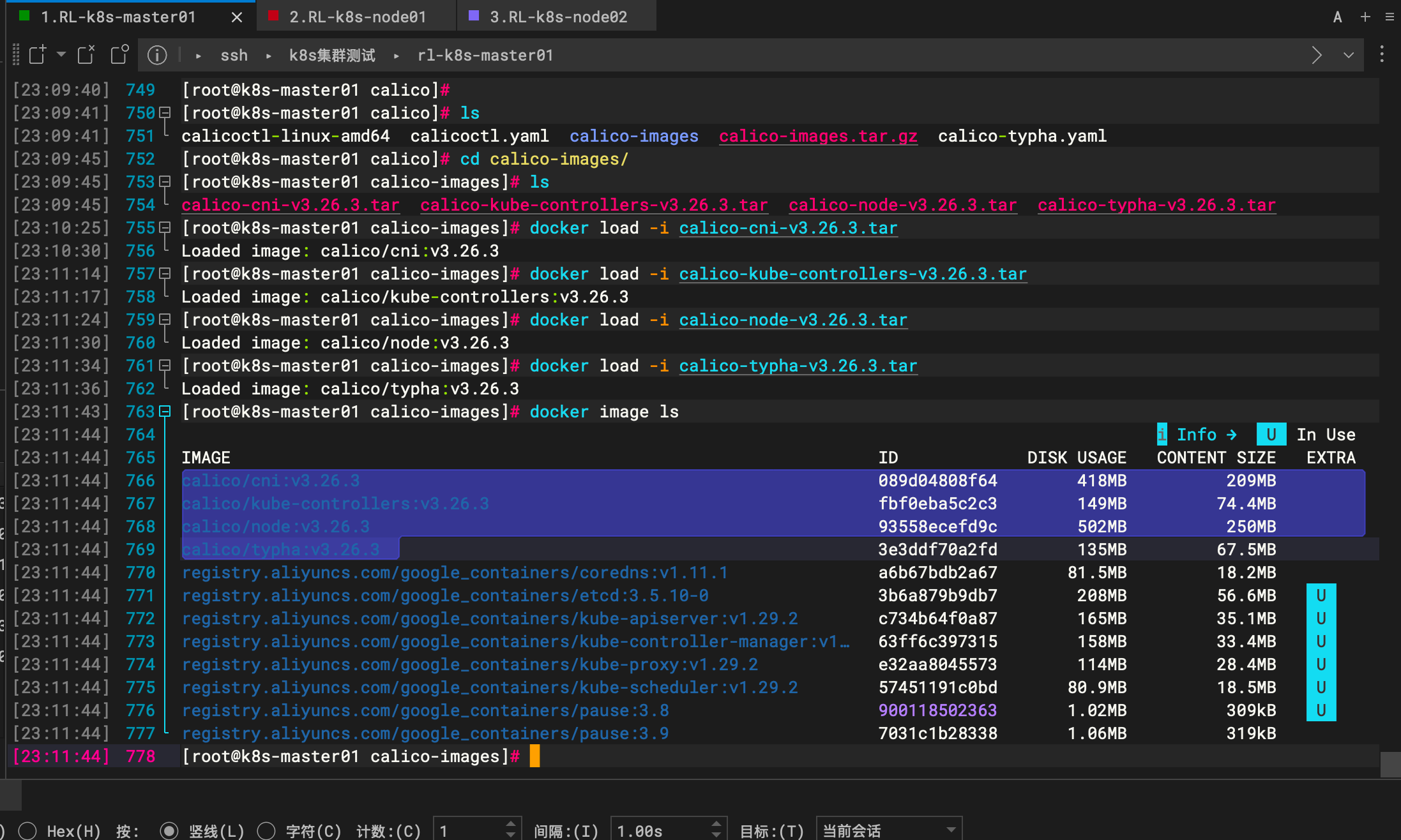
Task: Click the calico-images.tar.gz file link
Action: (818, 136)
